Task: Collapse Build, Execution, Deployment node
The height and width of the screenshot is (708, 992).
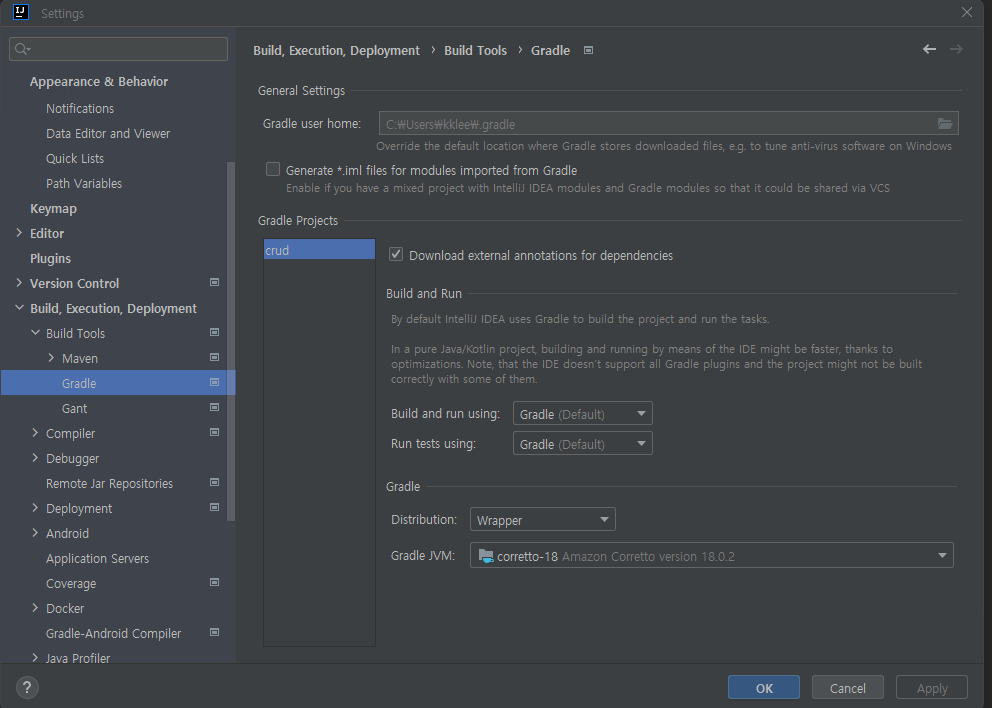Action: (19, 308)
